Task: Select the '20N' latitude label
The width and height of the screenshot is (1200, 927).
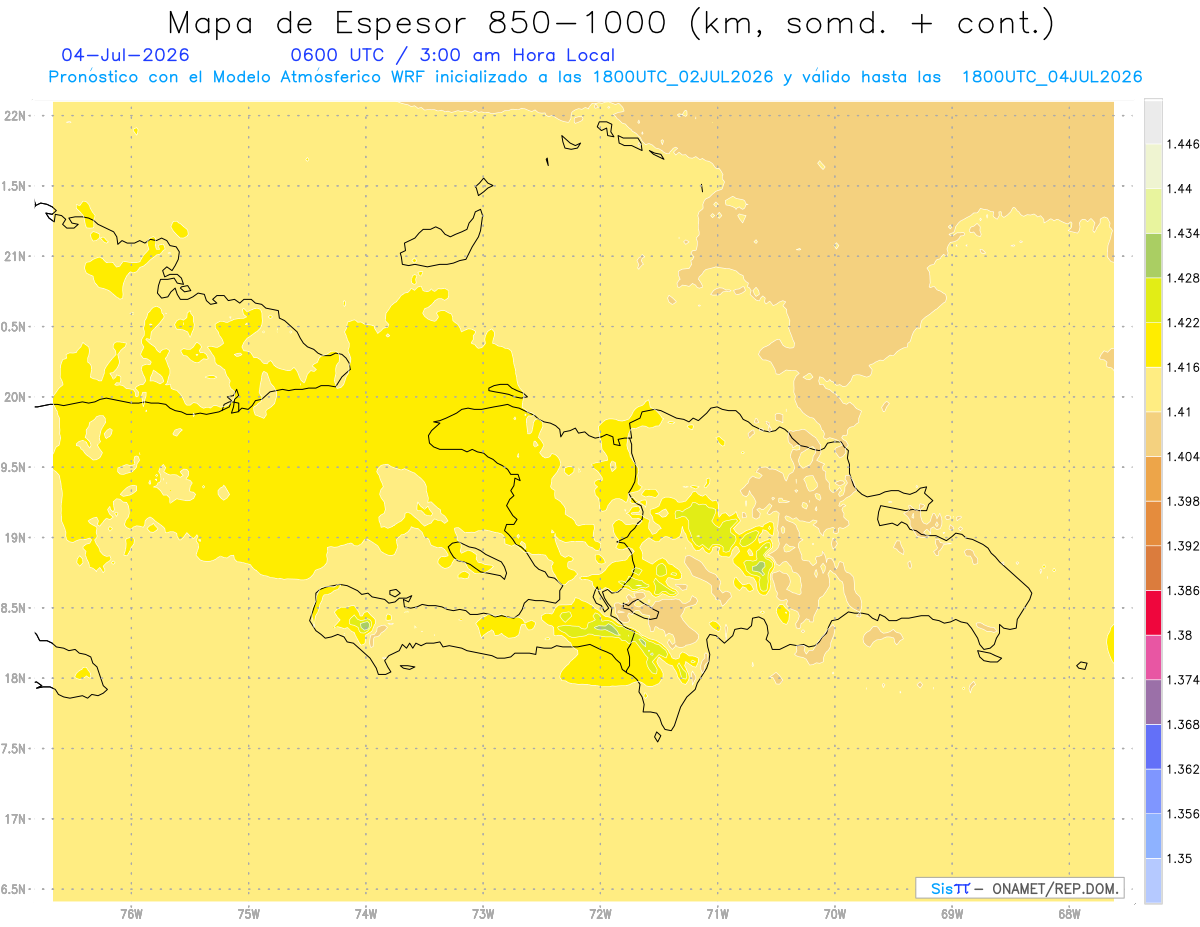Action: tap(14, 397)
